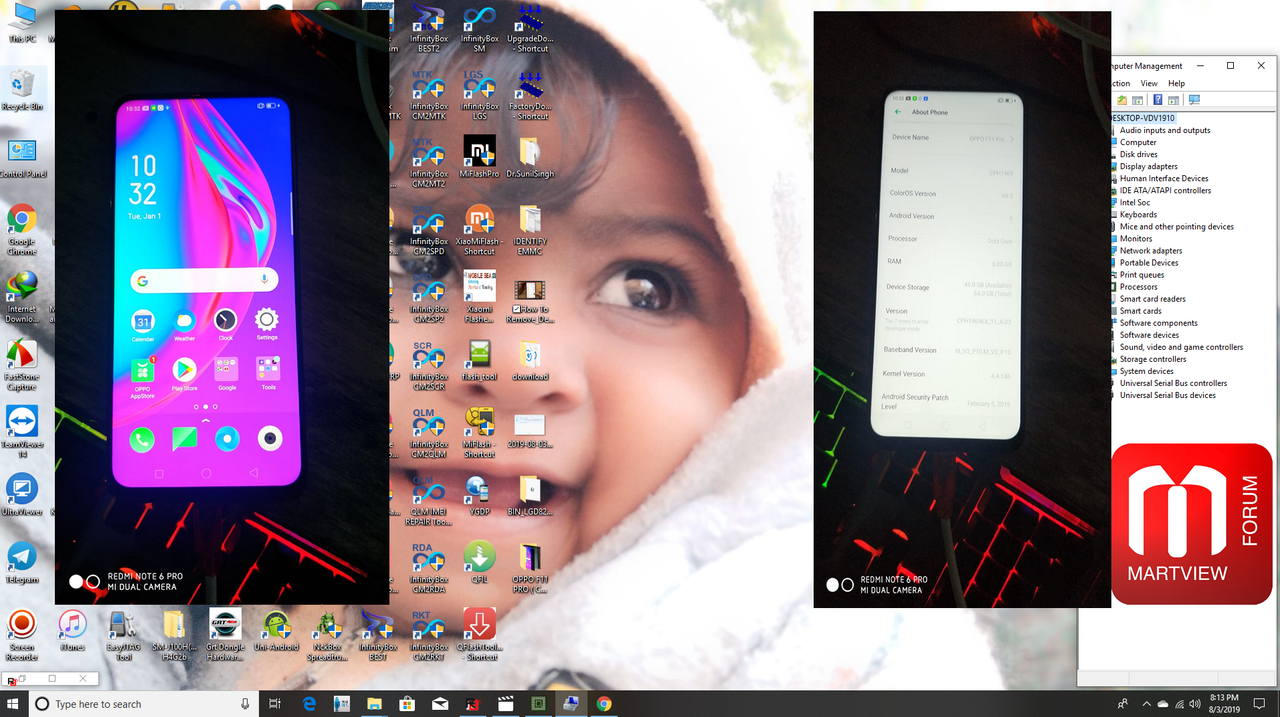Image resolution: width=1280 pixels, height=717 pixels.
Task: Select Disk drives in device list
Action: [x=1139, y=154]
